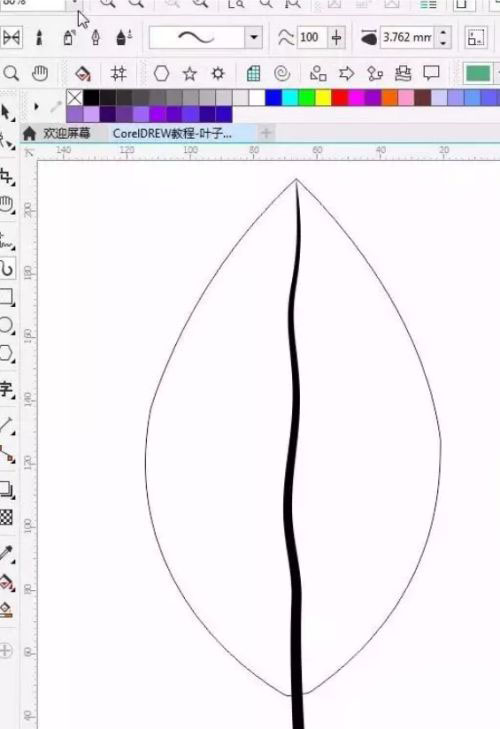Select the calligraphic pen mode icon
The width and height of the screenshot is (500, 729).
point(96,38)
